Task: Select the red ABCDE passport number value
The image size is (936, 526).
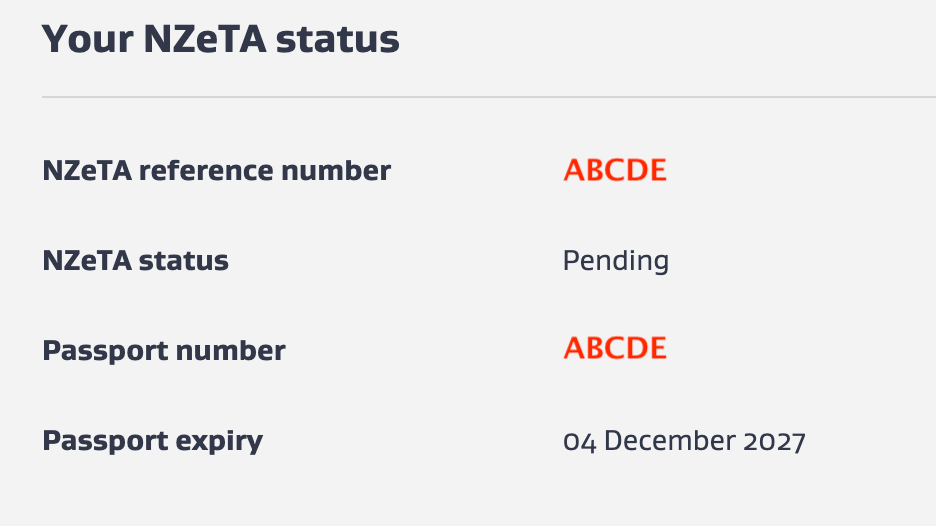Action: coord(614,348)
